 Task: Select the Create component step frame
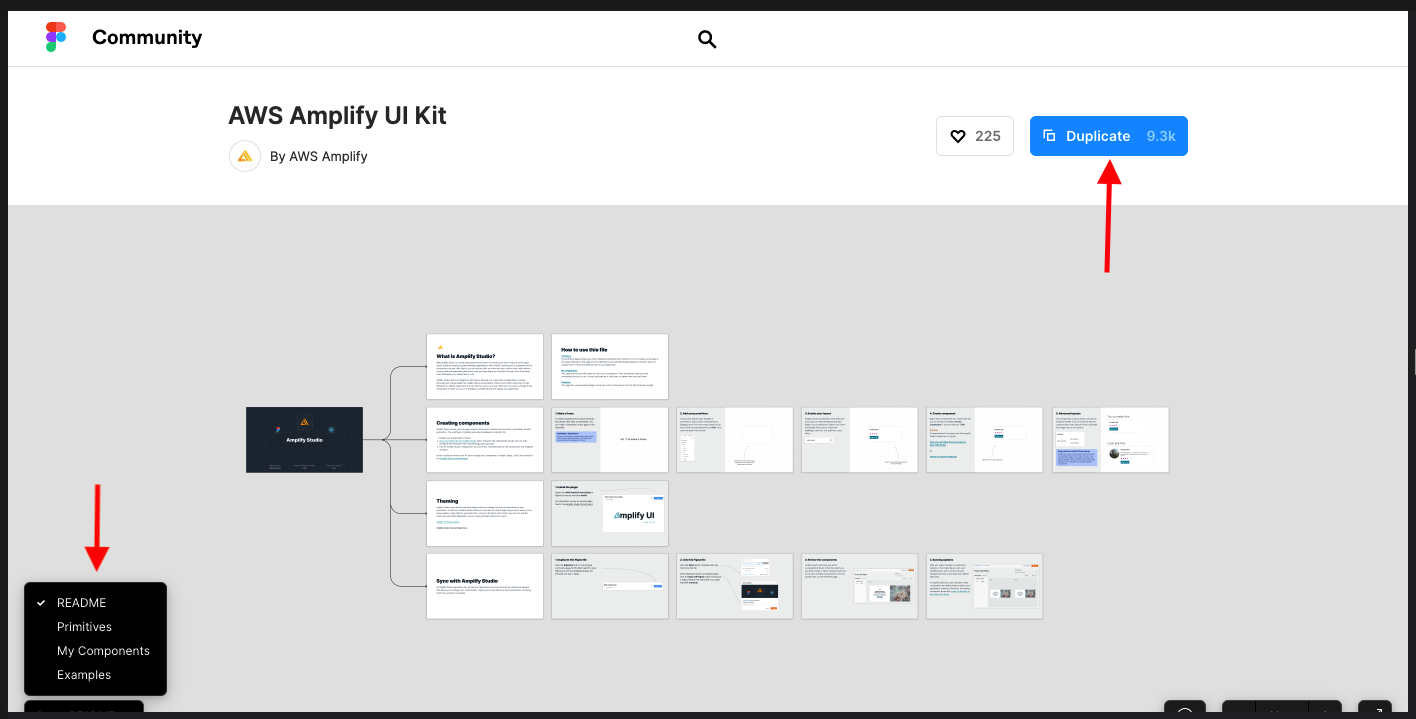tap(985, 440)
